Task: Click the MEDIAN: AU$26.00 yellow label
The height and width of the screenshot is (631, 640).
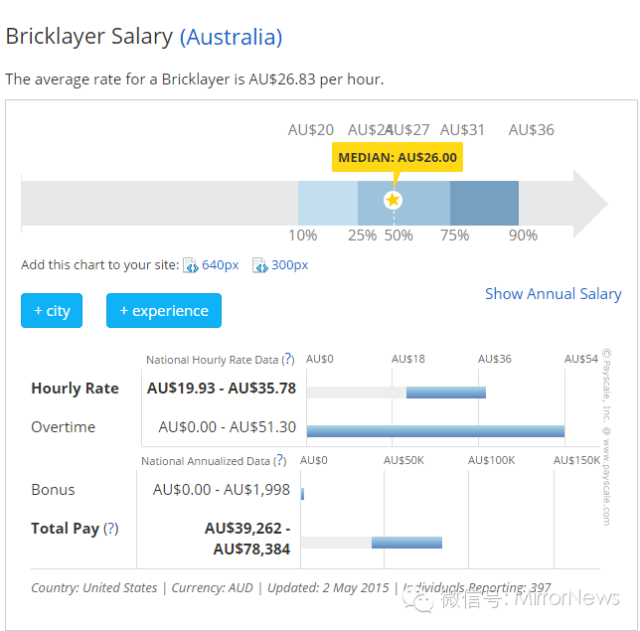Action: pyautogui.click(x=397, y=157)
